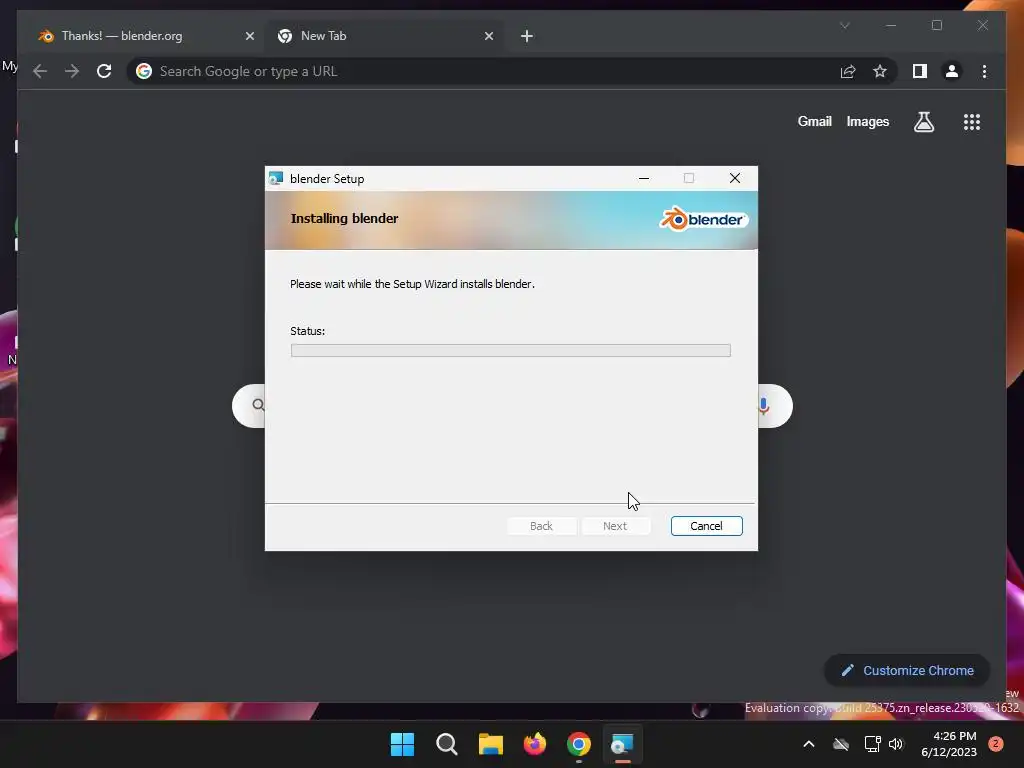Bookmark this tab with the star icon
The height and width of the screenshot is (768, 1024).
(x=880, y=71)
